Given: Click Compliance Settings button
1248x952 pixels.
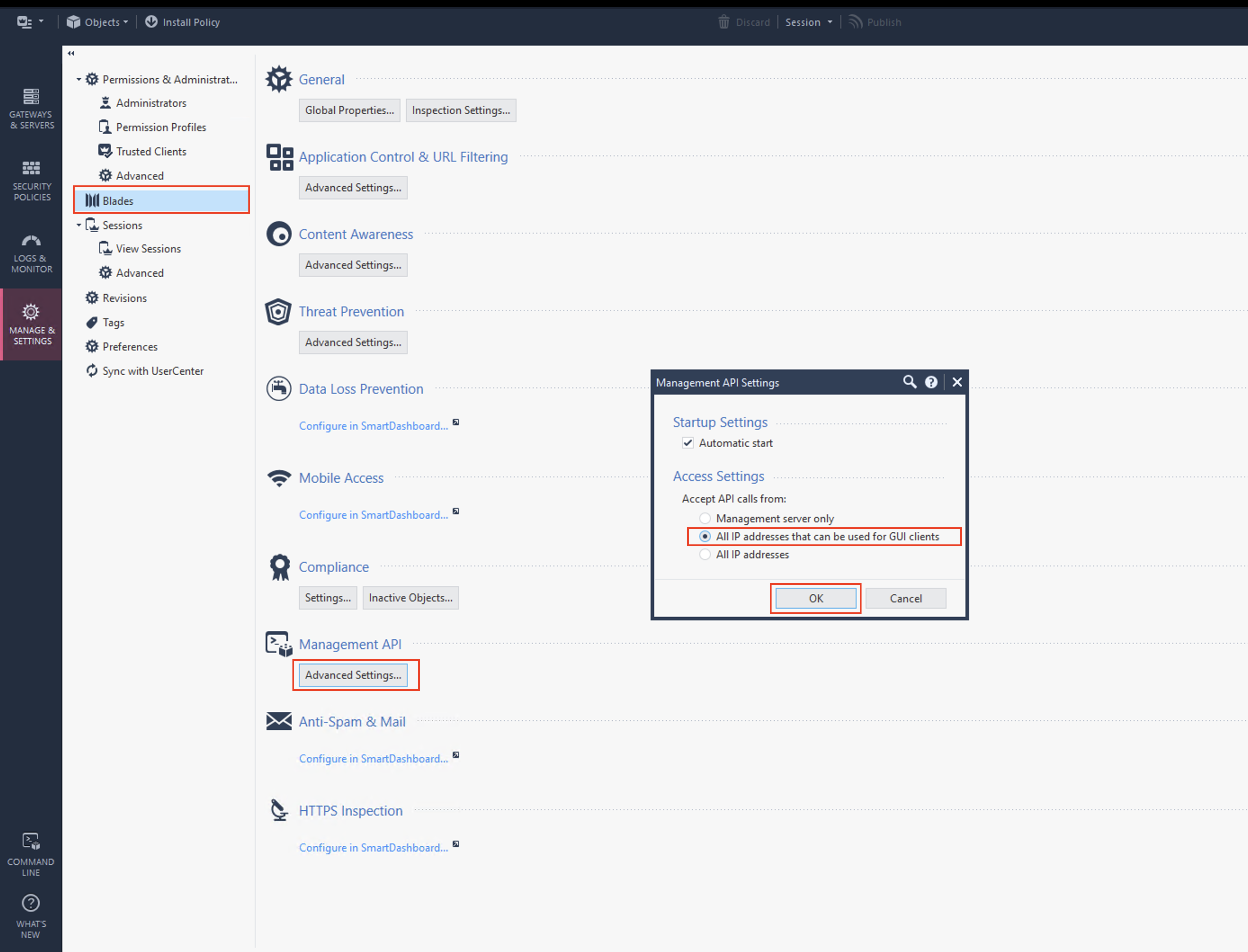Looking at the screenshot, I should [328, 598].
